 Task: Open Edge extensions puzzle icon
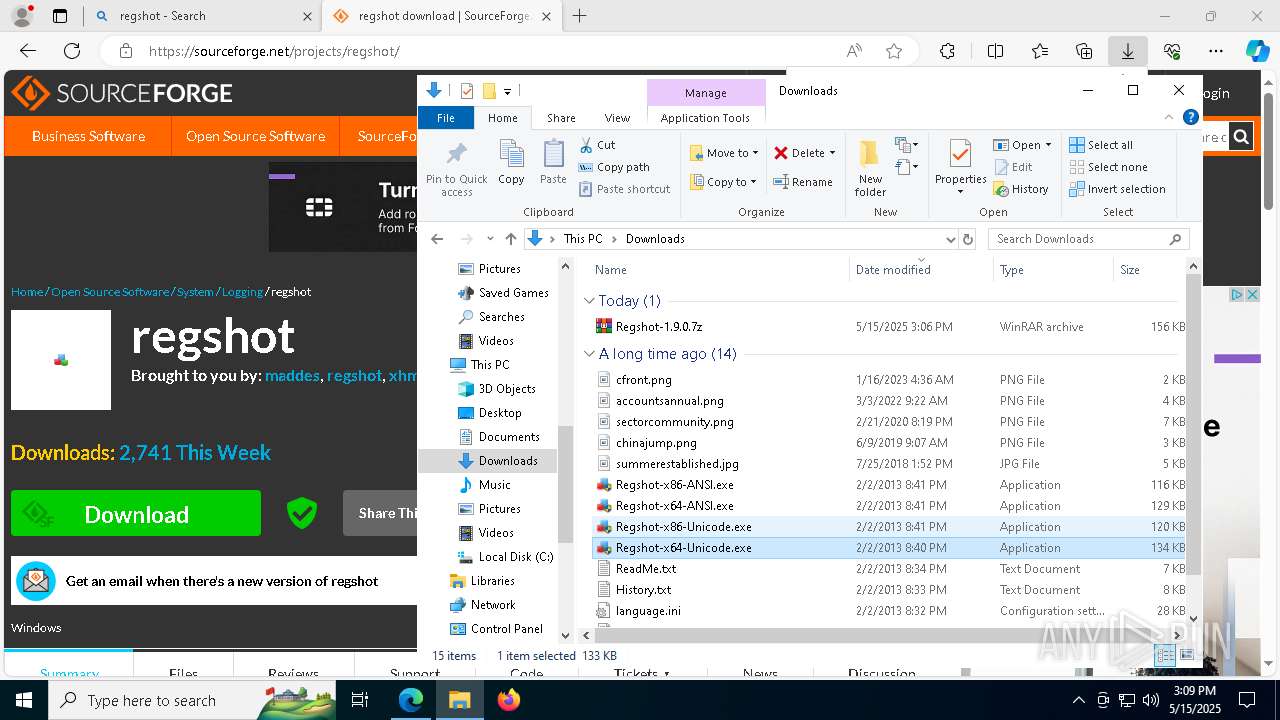pos(947,51)
